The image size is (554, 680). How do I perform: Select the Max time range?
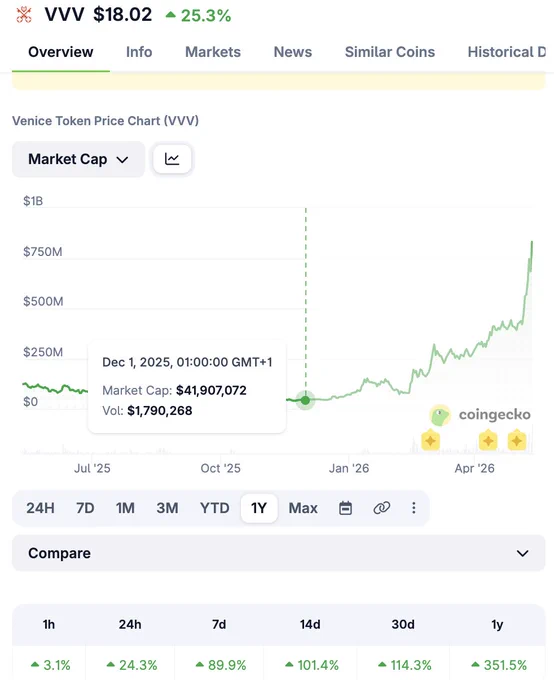(303, 508)
